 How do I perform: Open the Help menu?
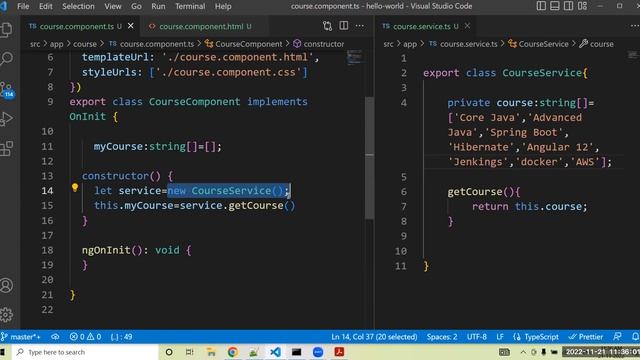tap(223, 6)
